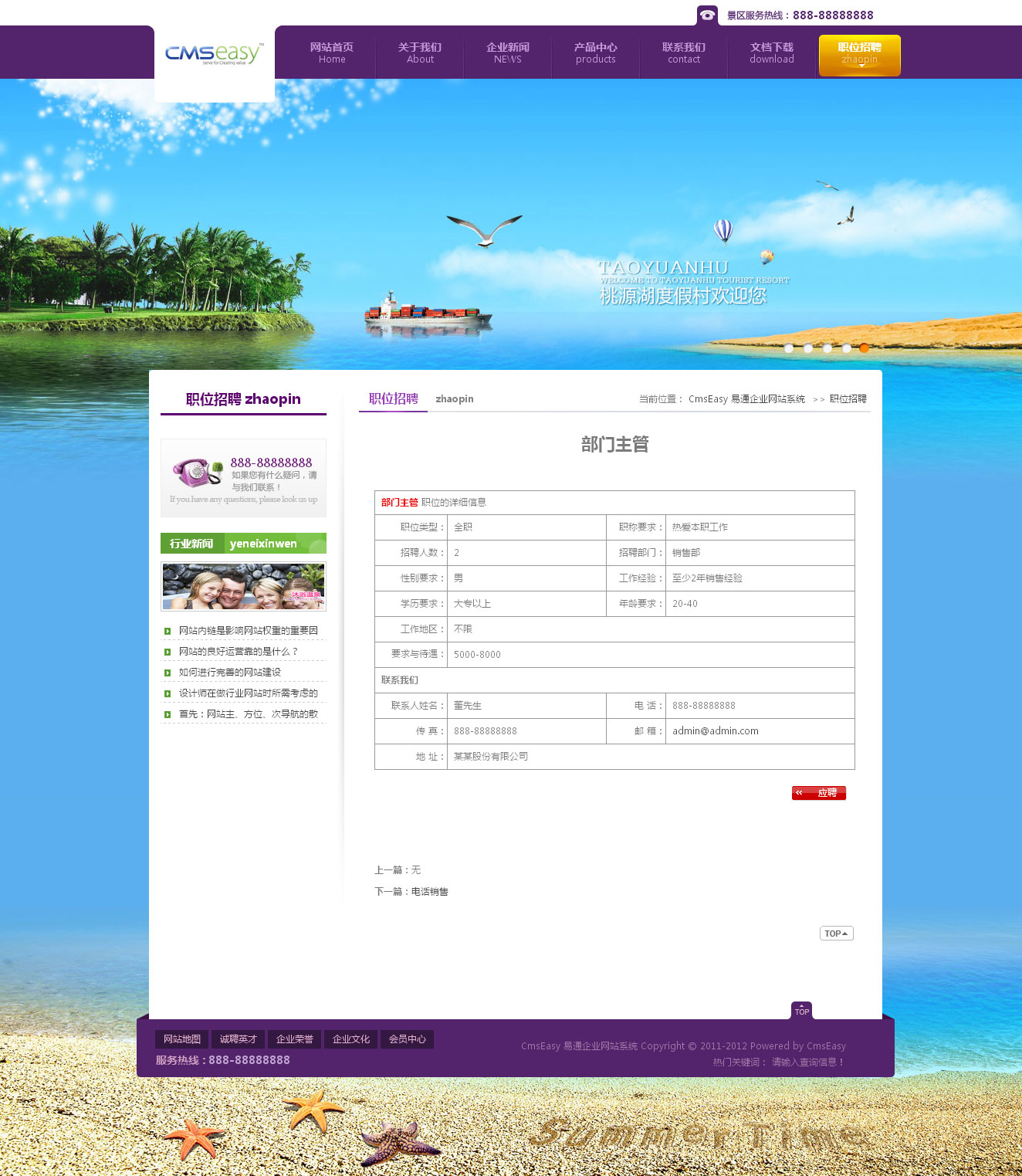Expand the 职位招聘 zhaopin highlighted menu
The image size is (1022, 1176).
coord(859,55)
